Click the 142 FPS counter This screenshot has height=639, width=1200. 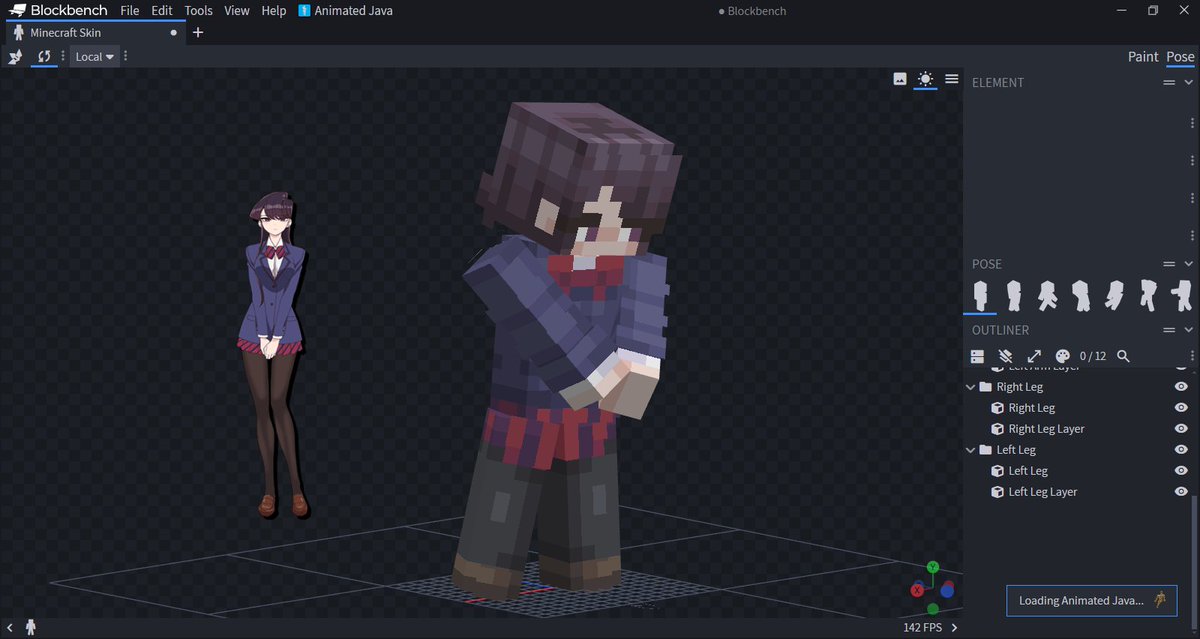922,628
